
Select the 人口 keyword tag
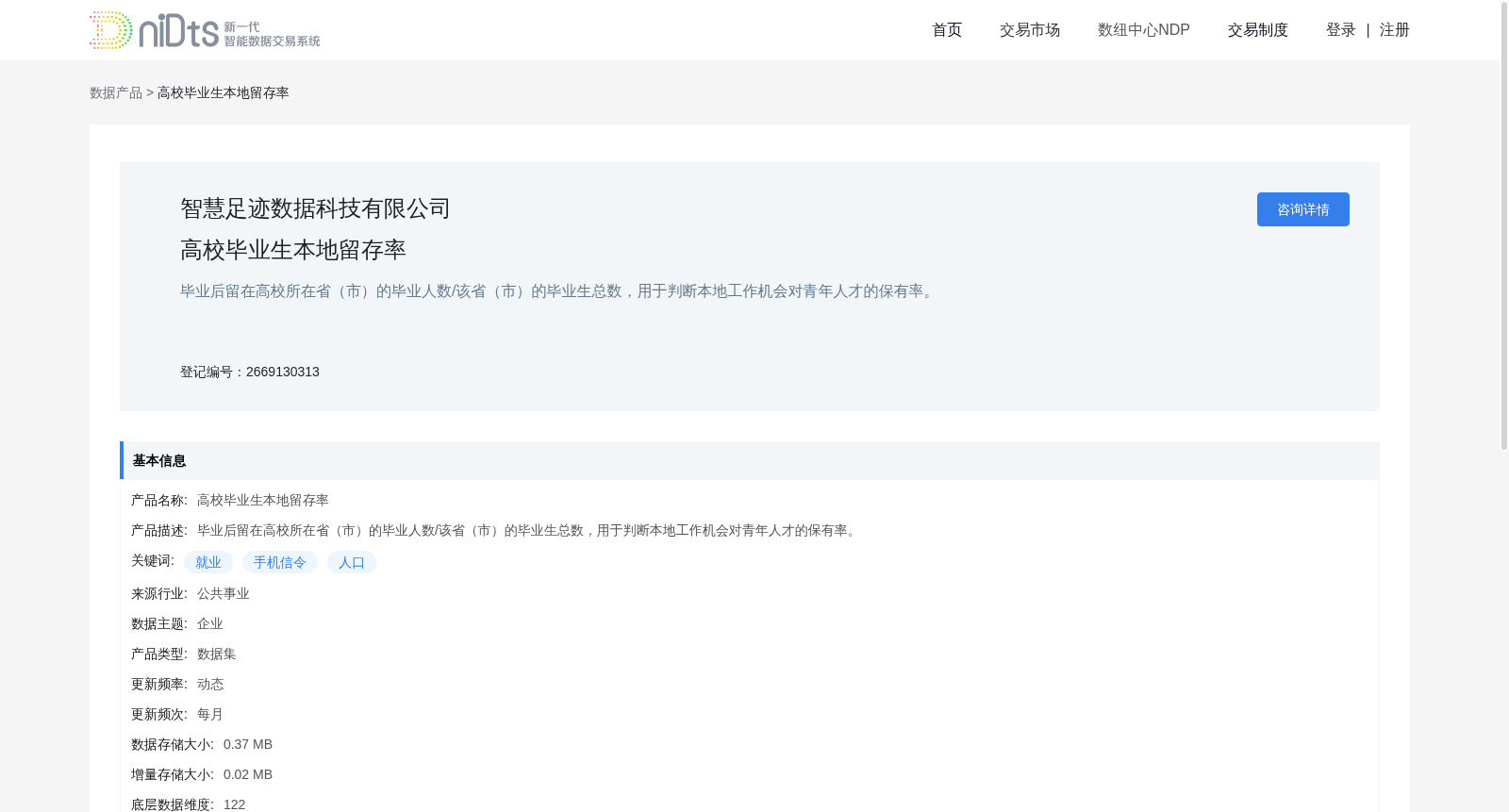point(352,562)
